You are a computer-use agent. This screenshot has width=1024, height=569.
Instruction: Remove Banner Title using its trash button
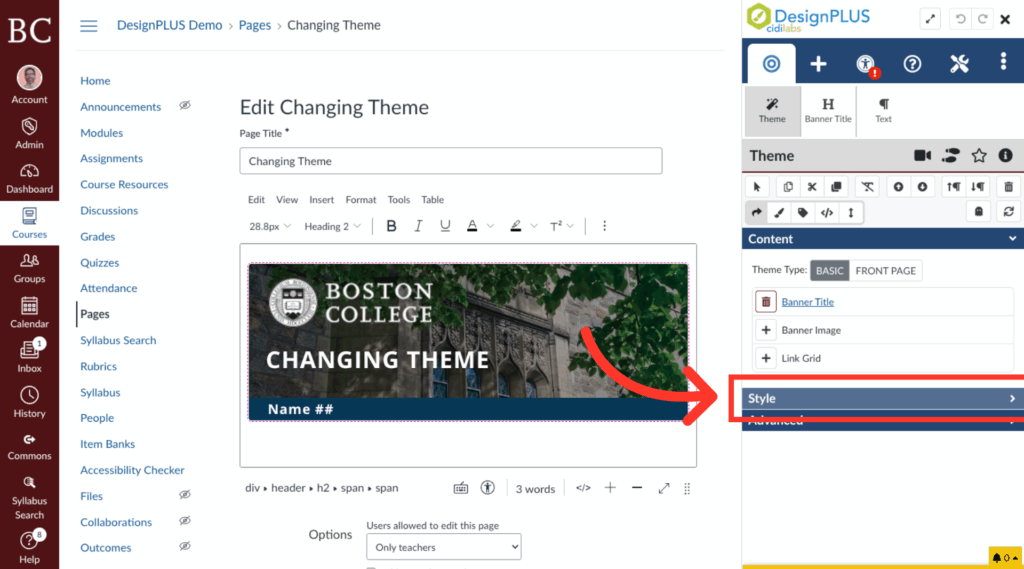click(x=766, y=302)
